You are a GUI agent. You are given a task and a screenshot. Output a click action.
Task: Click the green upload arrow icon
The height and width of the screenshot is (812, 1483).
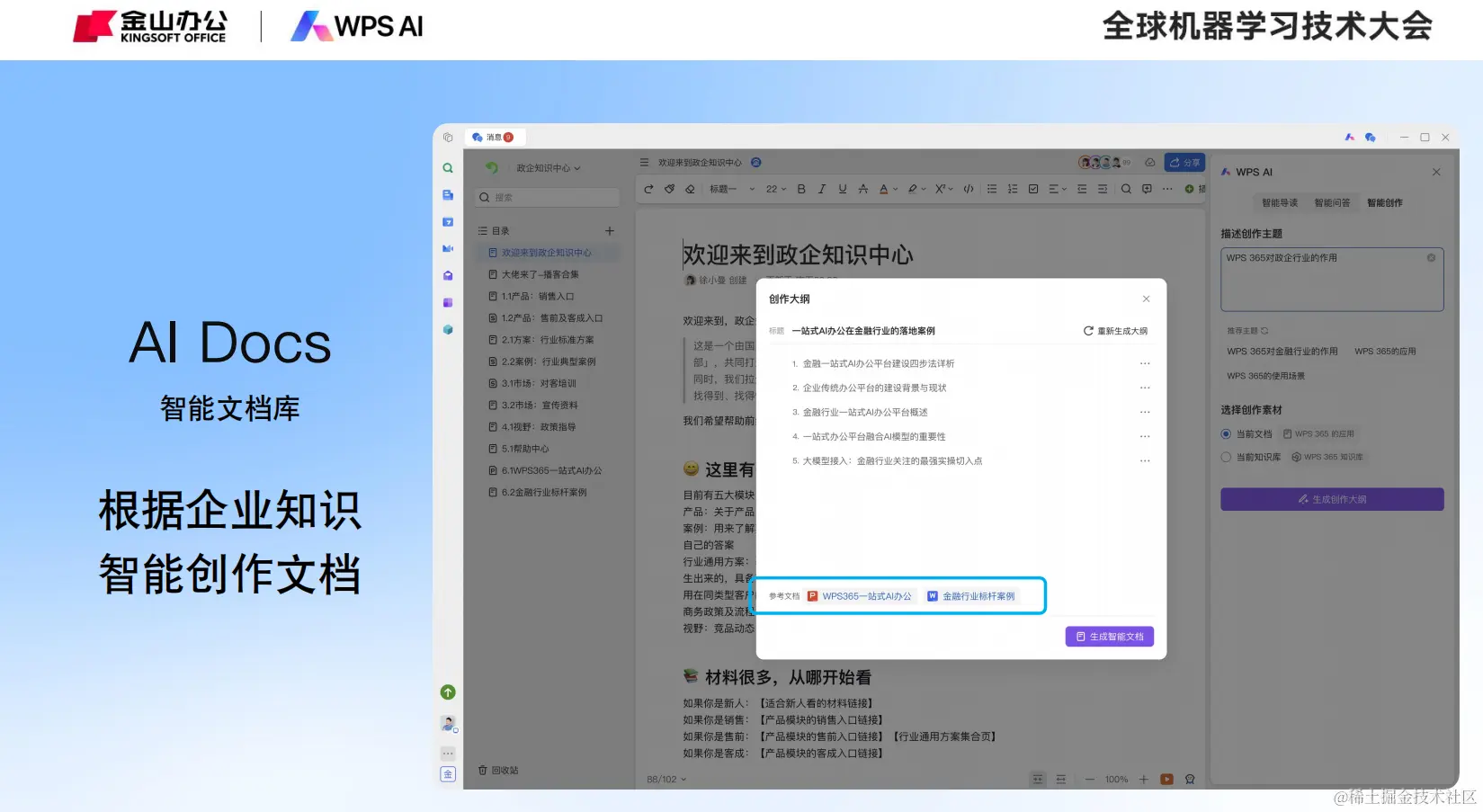click(x=448, y=692)
